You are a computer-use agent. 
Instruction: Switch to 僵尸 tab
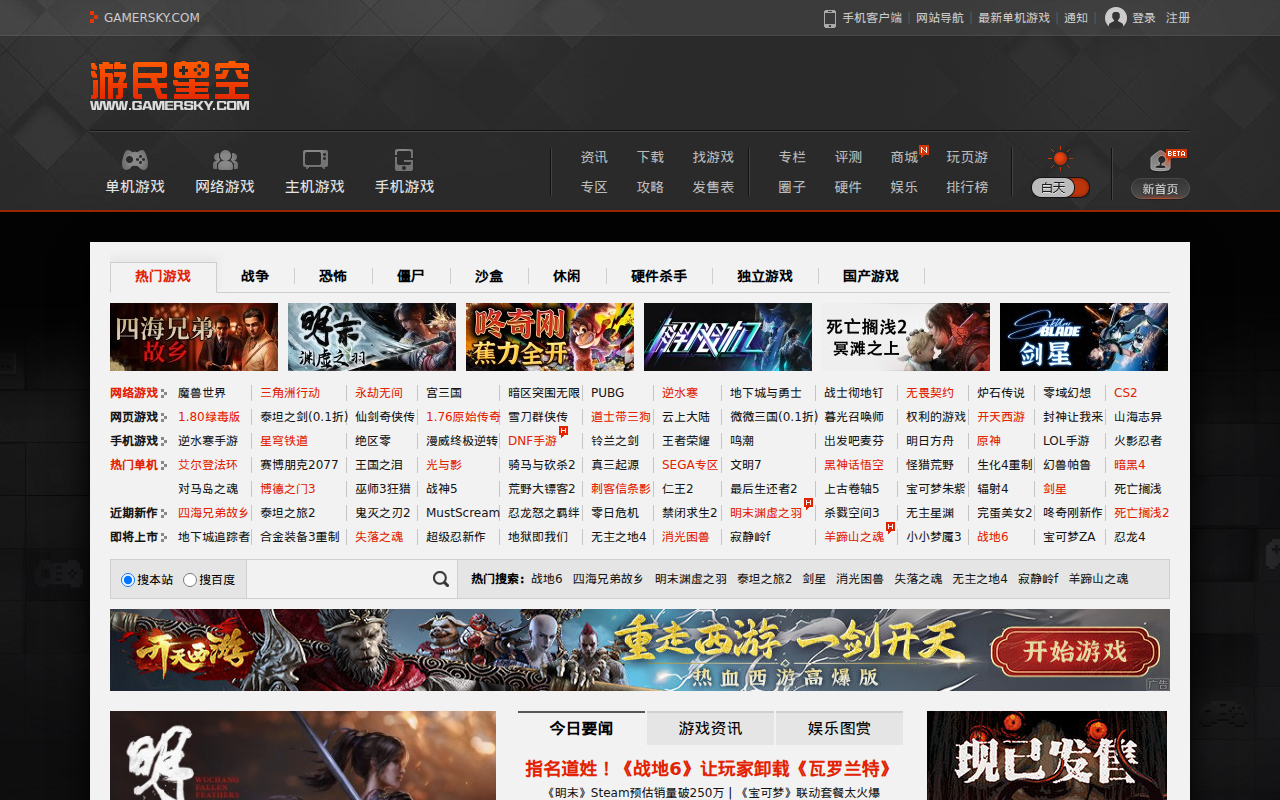coord(411,276)
